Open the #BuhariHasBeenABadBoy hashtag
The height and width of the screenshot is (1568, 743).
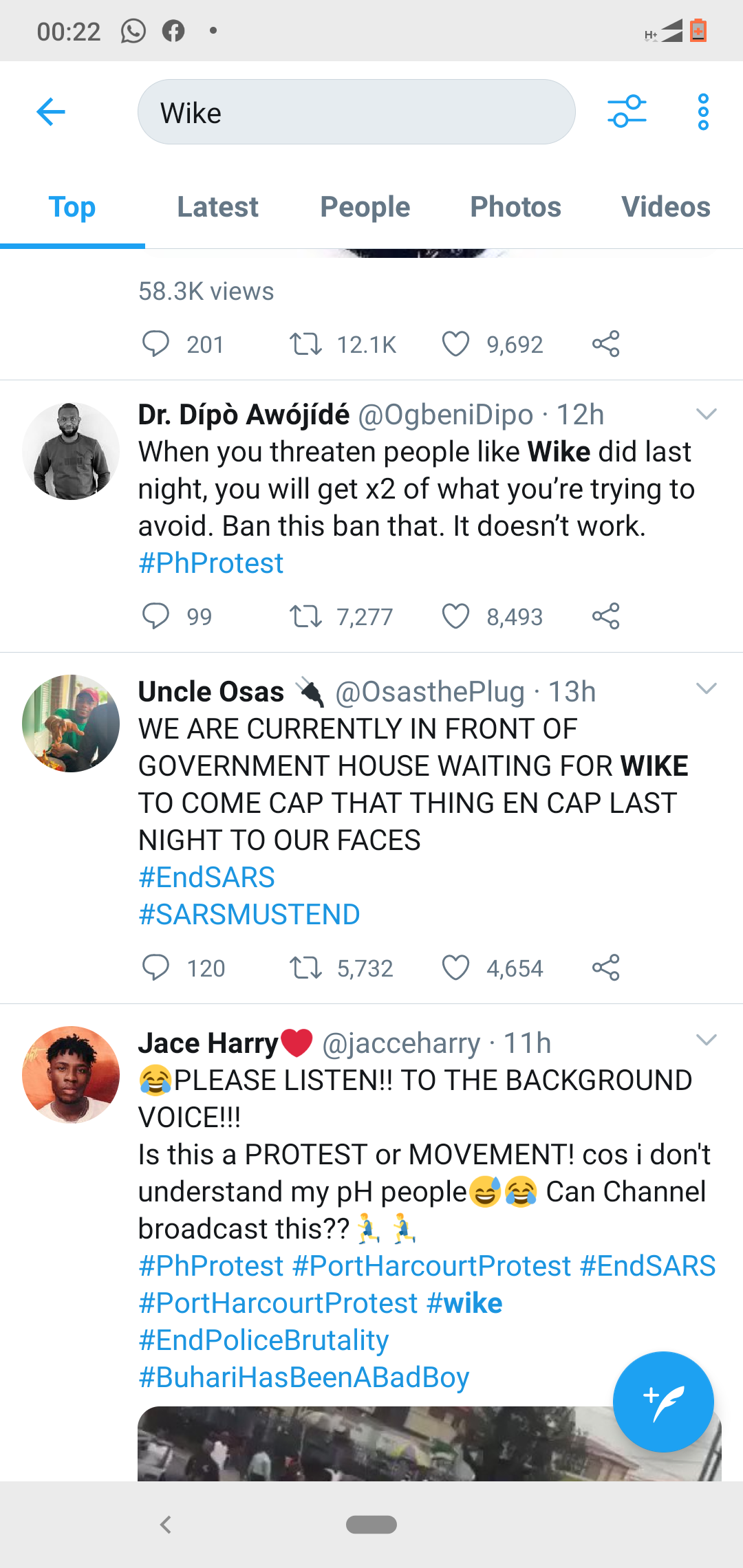tap(304, 1378)
